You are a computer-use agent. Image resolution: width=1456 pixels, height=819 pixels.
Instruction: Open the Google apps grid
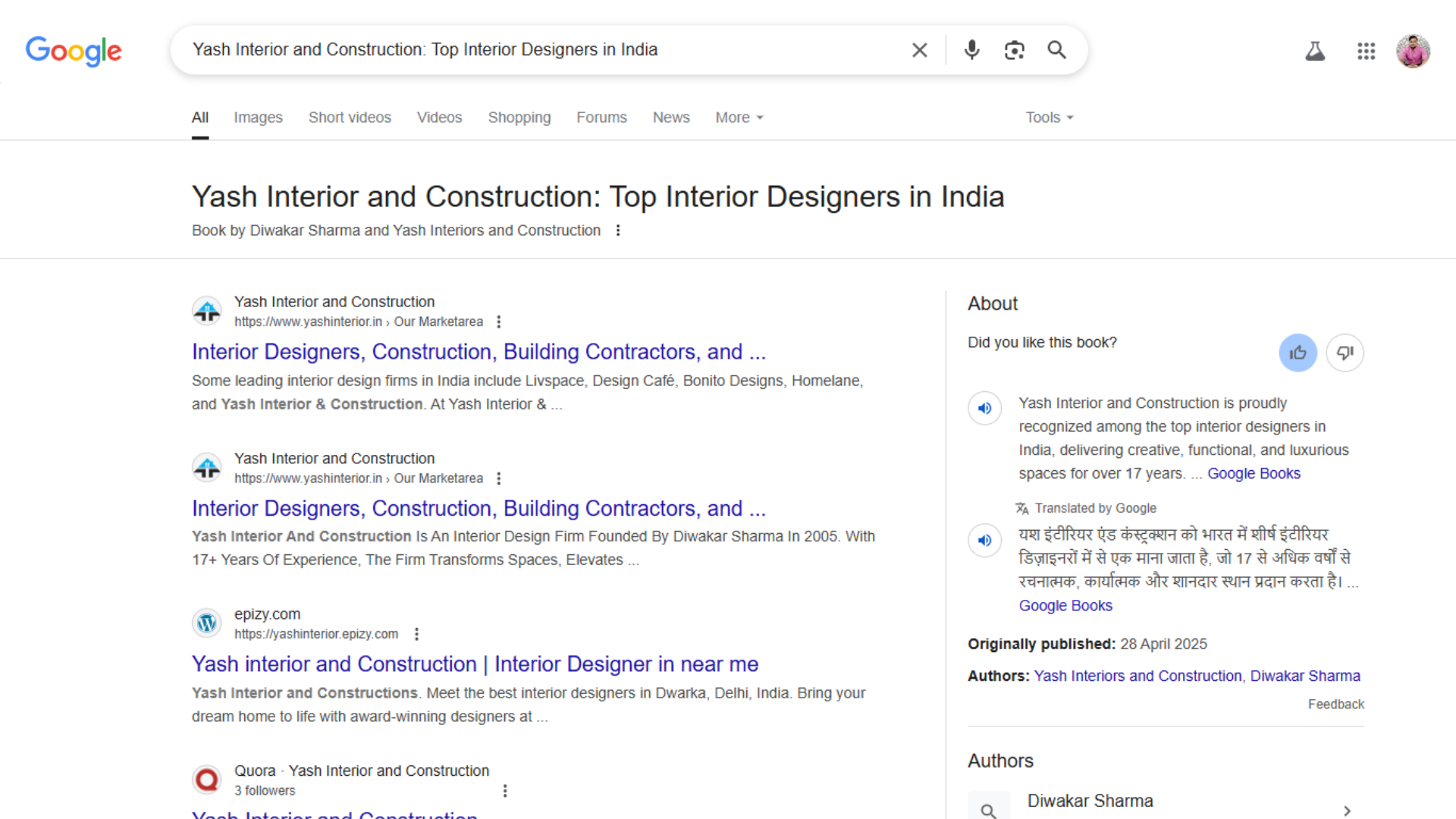[x=1366, y=51]
